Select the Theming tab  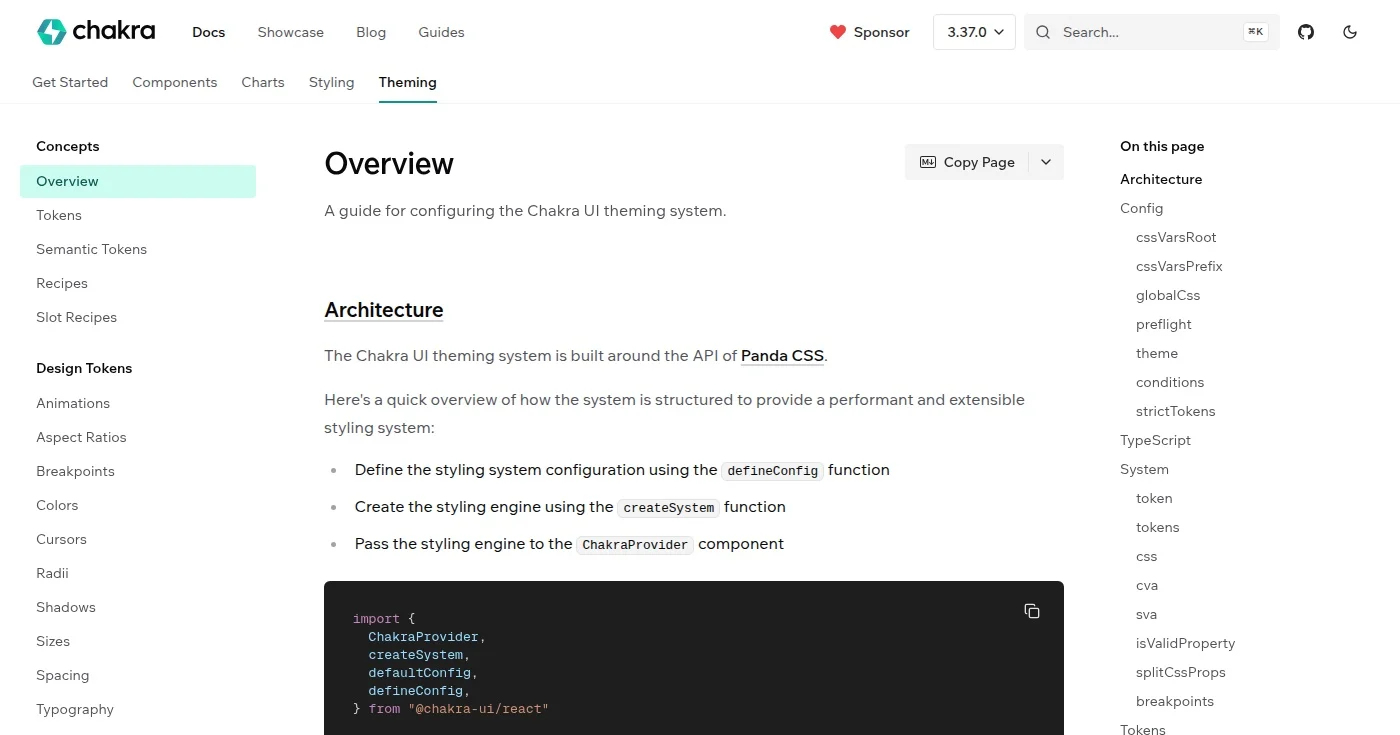point(408,82)
